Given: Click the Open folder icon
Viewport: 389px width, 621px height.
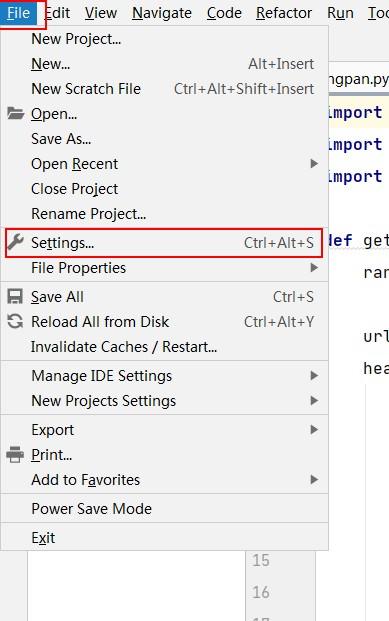Looking at the screenshot, I should click(x=15, y=114).
